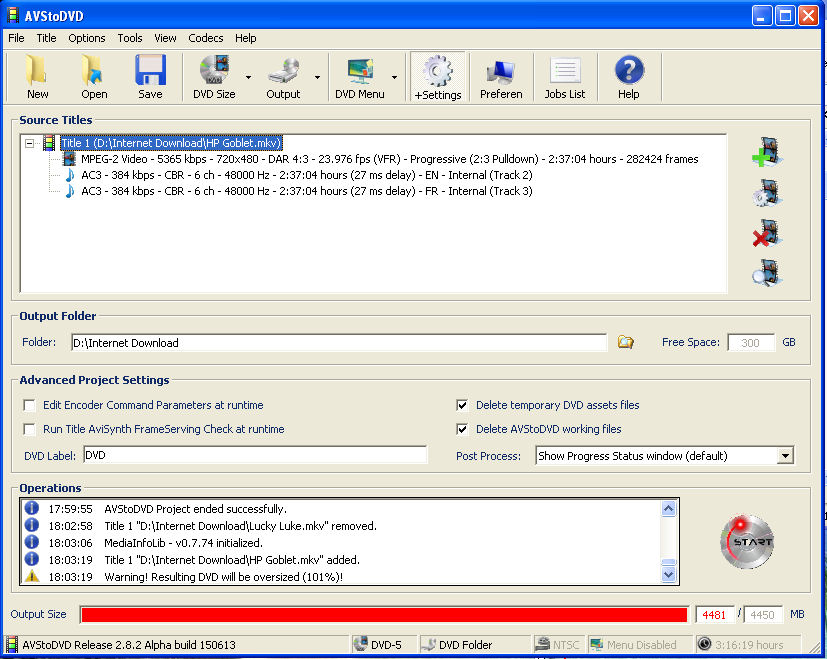Click the Help question mark icon
This screenshot has width=827, height=659.
coord(629,77)
